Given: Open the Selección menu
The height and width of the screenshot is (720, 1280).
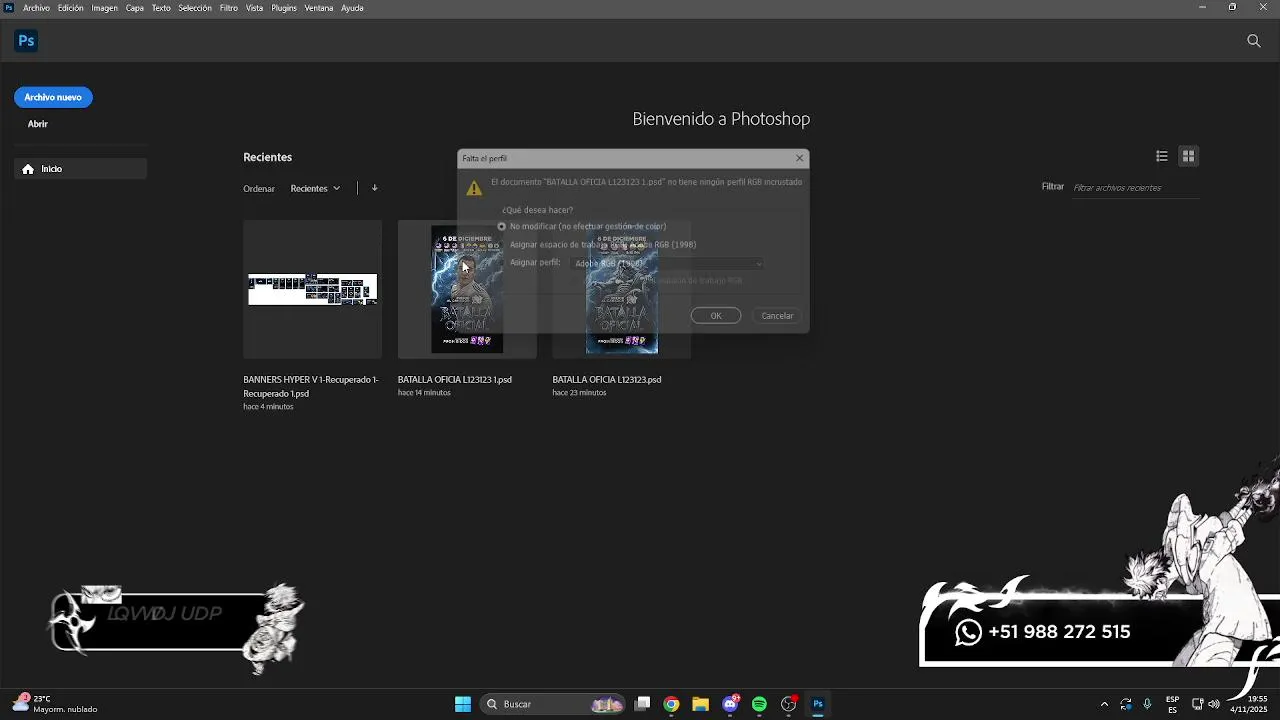Looking at the screenshot, I should point(195,7).
